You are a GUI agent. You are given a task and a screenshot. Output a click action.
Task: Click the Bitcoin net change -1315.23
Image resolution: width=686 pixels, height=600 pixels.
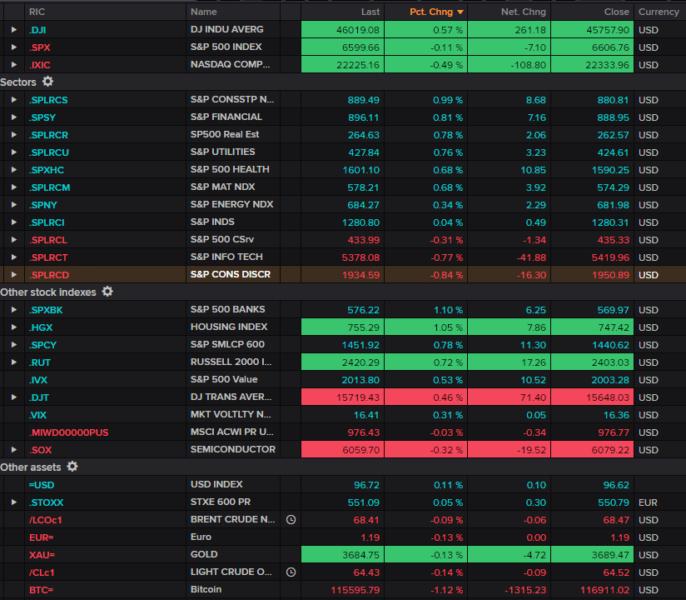tap(525, 590)
